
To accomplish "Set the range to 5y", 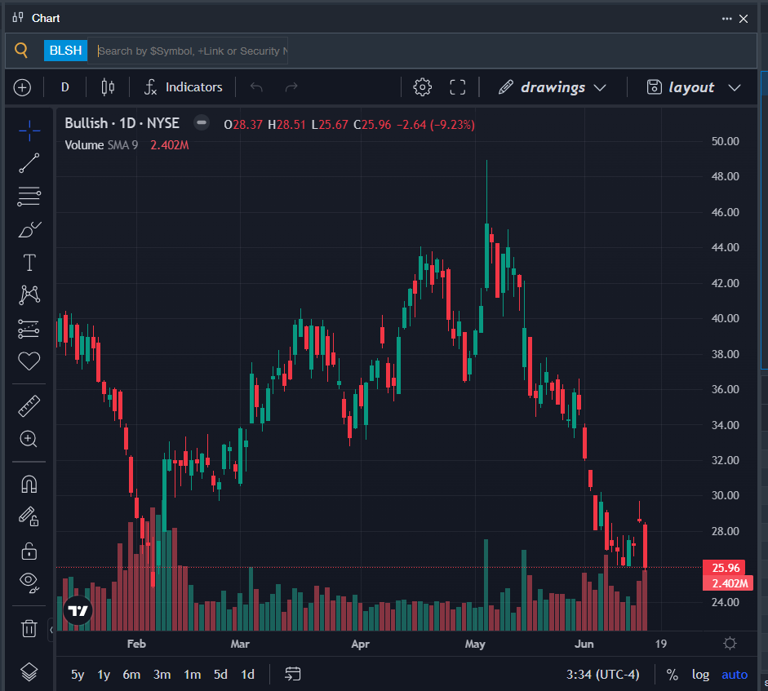I will click(x=77, y=674).
